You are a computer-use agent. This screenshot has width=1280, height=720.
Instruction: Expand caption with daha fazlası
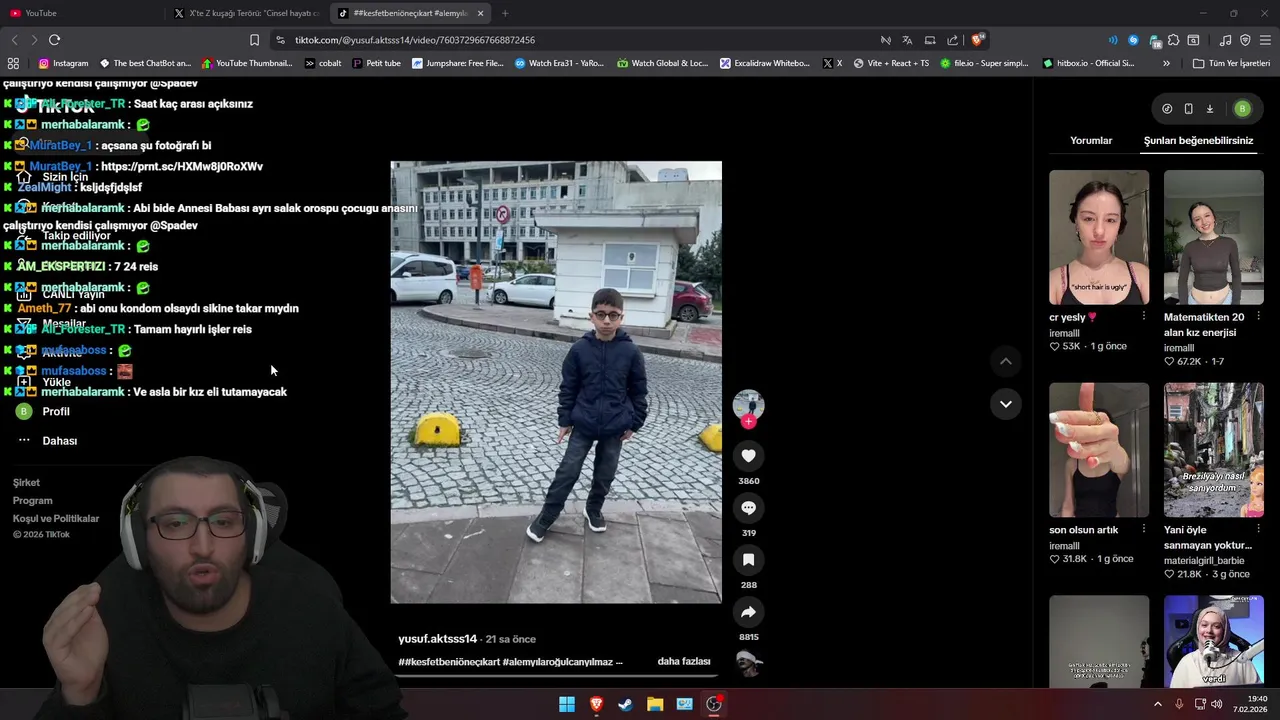684,662
